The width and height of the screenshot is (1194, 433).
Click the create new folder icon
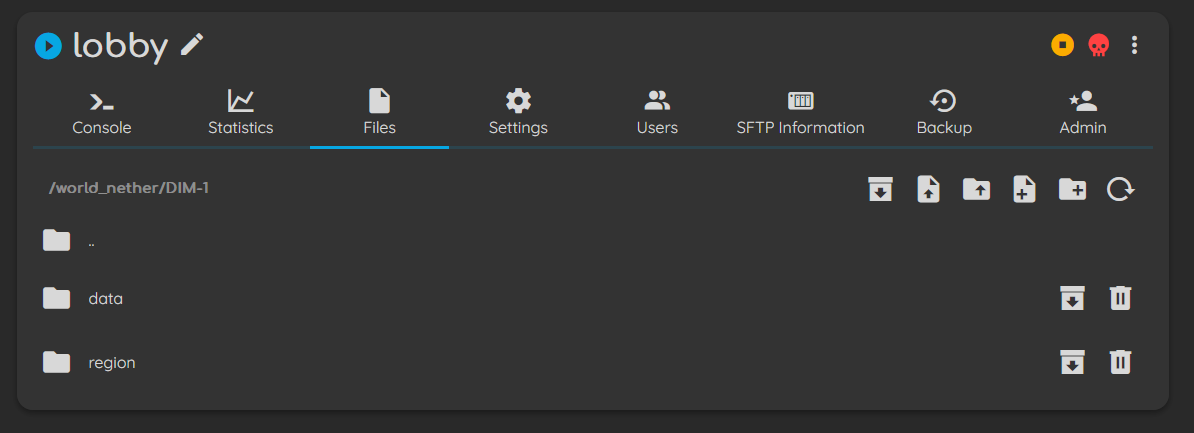(1072, 188)
